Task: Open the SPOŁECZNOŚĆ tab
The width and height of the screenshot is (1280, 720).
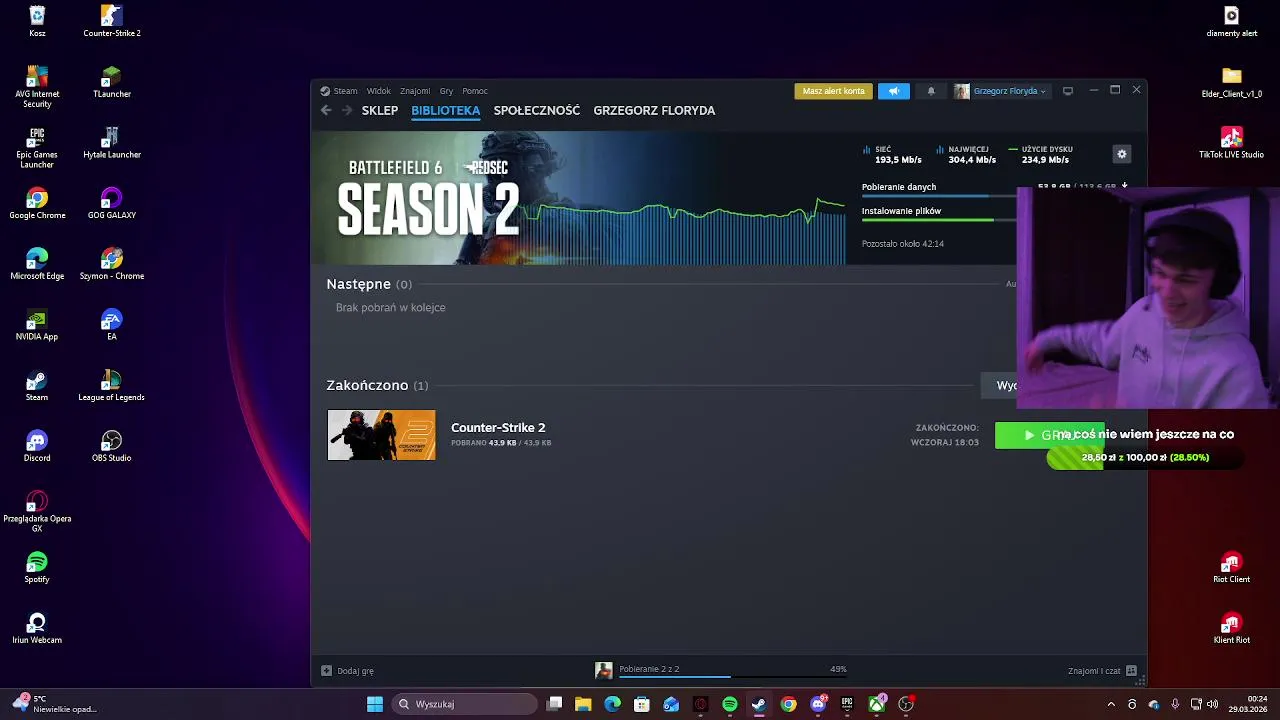Action: point(537,110)
